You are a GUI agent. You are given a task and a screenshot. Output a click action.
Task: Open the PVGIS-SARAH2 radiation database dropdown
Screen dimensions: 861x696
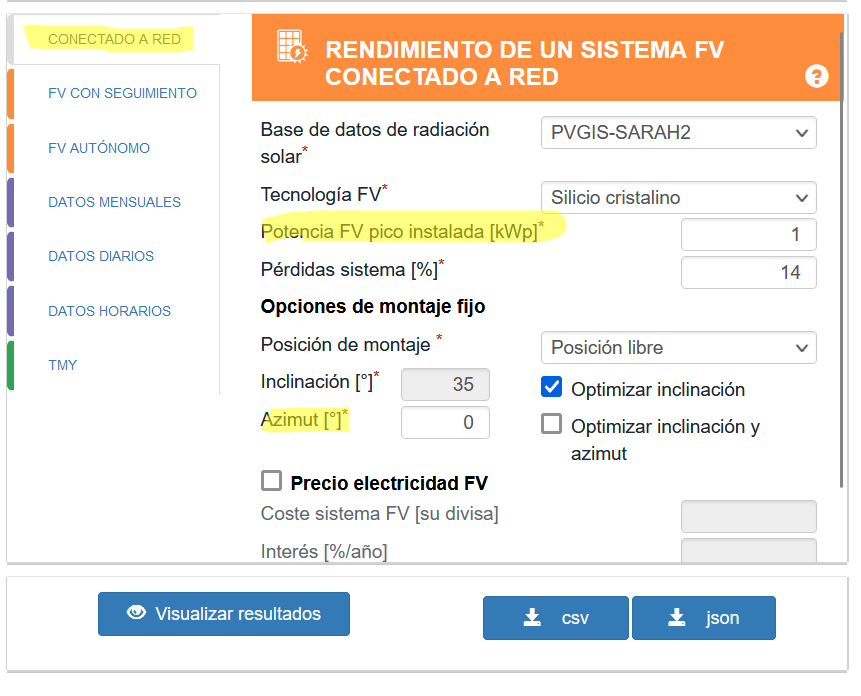point(678,133)
